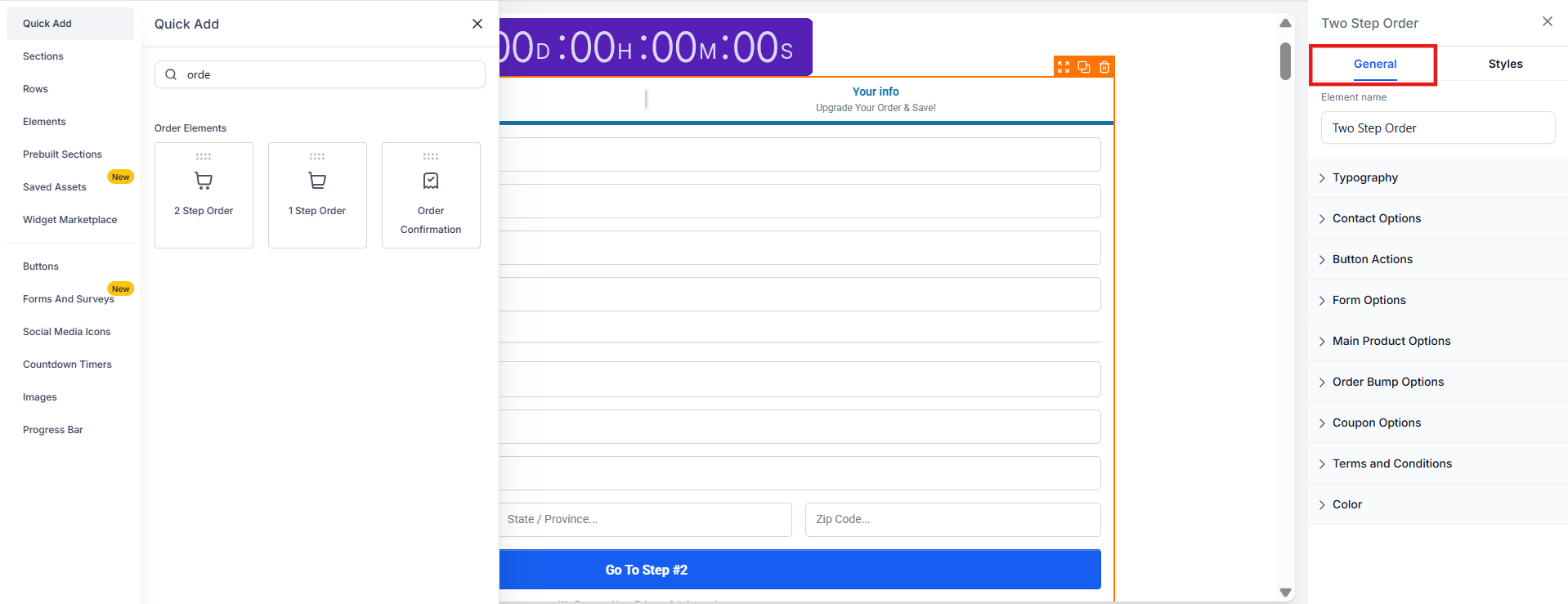Click the search magnifier icon
1568x604 pixels.
click(171, 74)
